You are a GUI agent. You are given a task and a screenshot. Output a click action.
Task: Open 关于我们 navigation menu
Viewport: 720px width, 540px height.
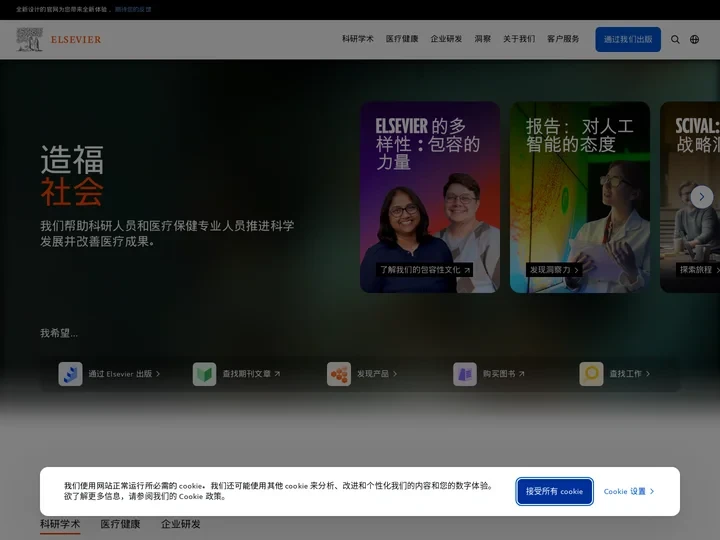pyautogui.click(x=519, y=39)
